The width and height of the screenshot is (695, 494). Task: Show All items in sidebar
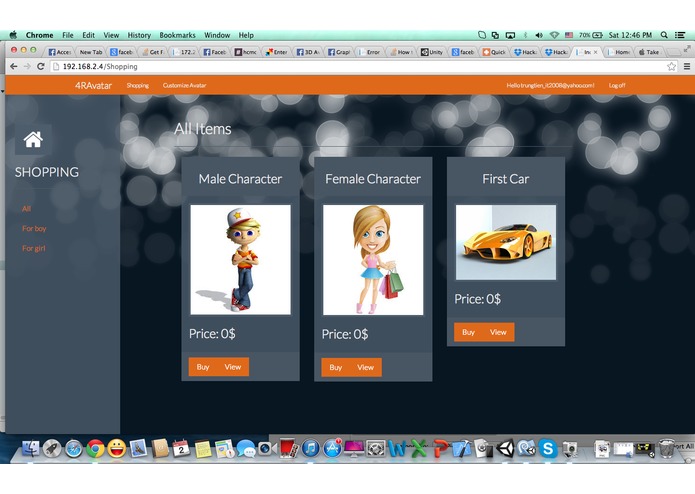tap(27, 209)
